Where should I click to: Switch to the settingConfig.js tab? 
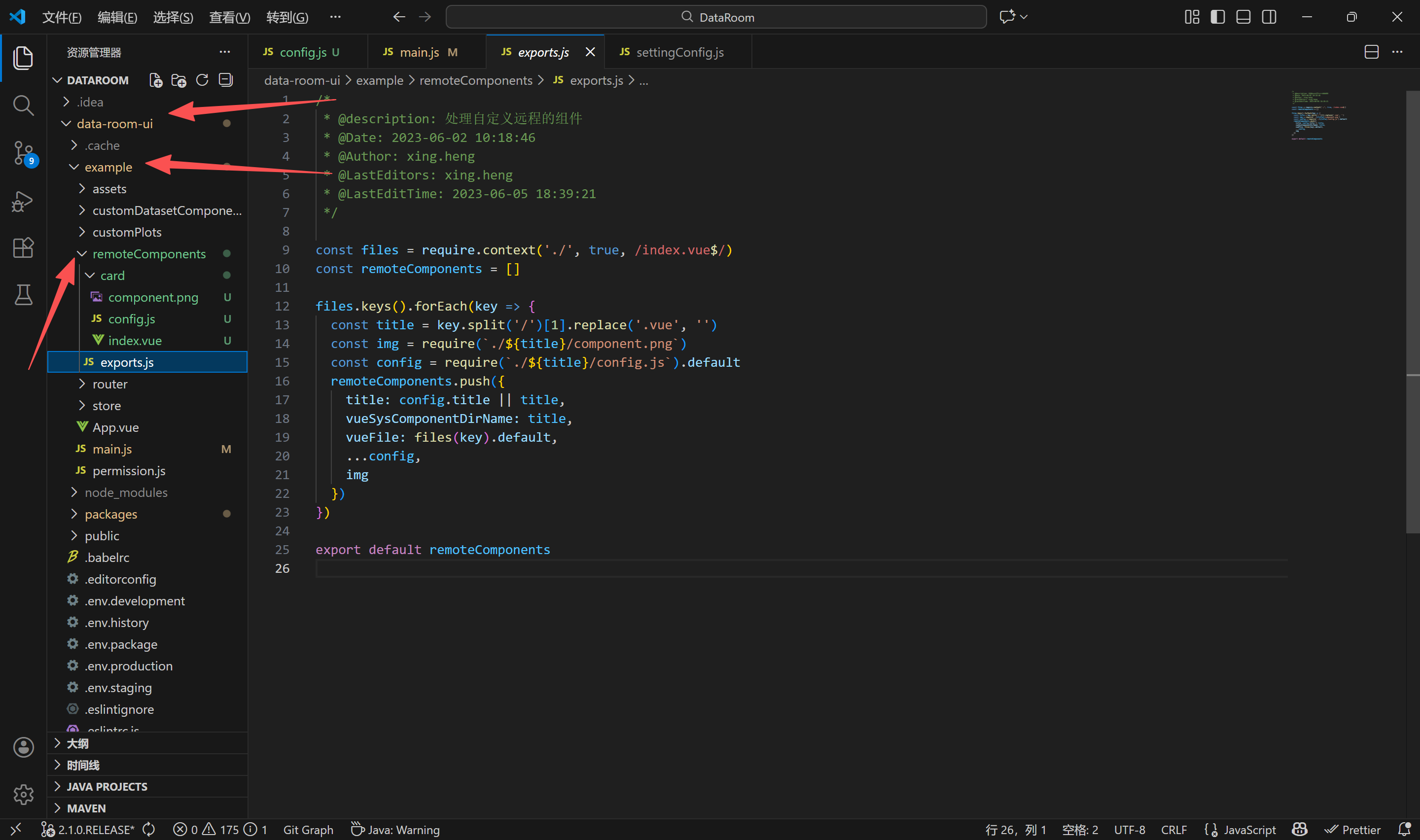point(679,52)
